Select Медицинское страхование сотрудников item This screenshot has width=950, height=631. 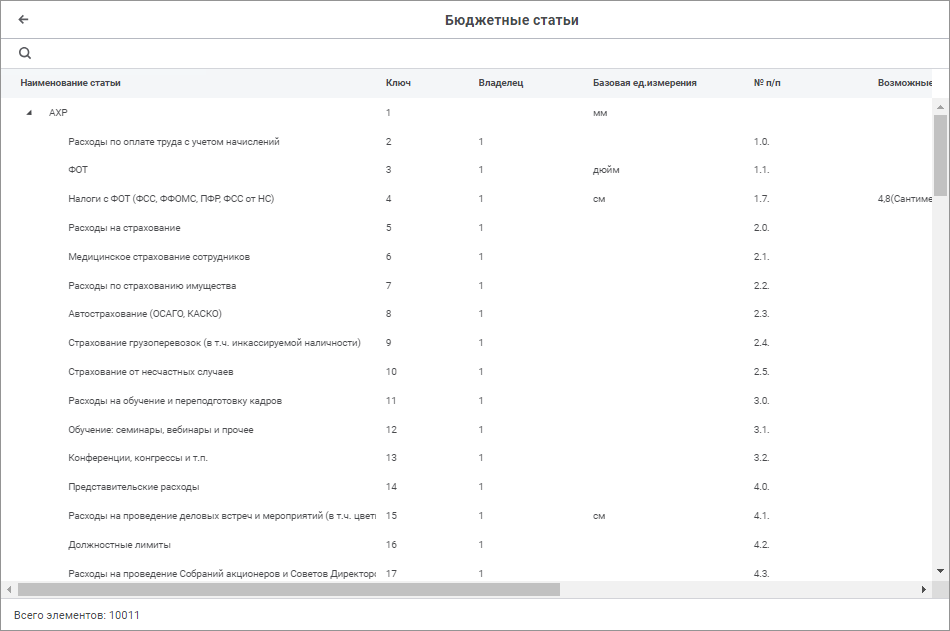coord(159,257)
